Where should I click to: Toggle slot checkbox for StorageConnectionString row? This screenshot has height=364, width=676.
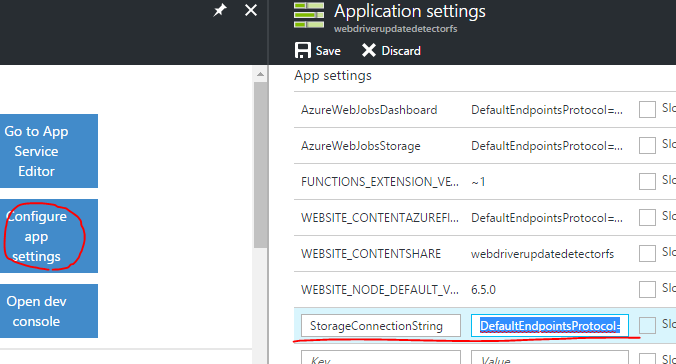pos(647,325)
